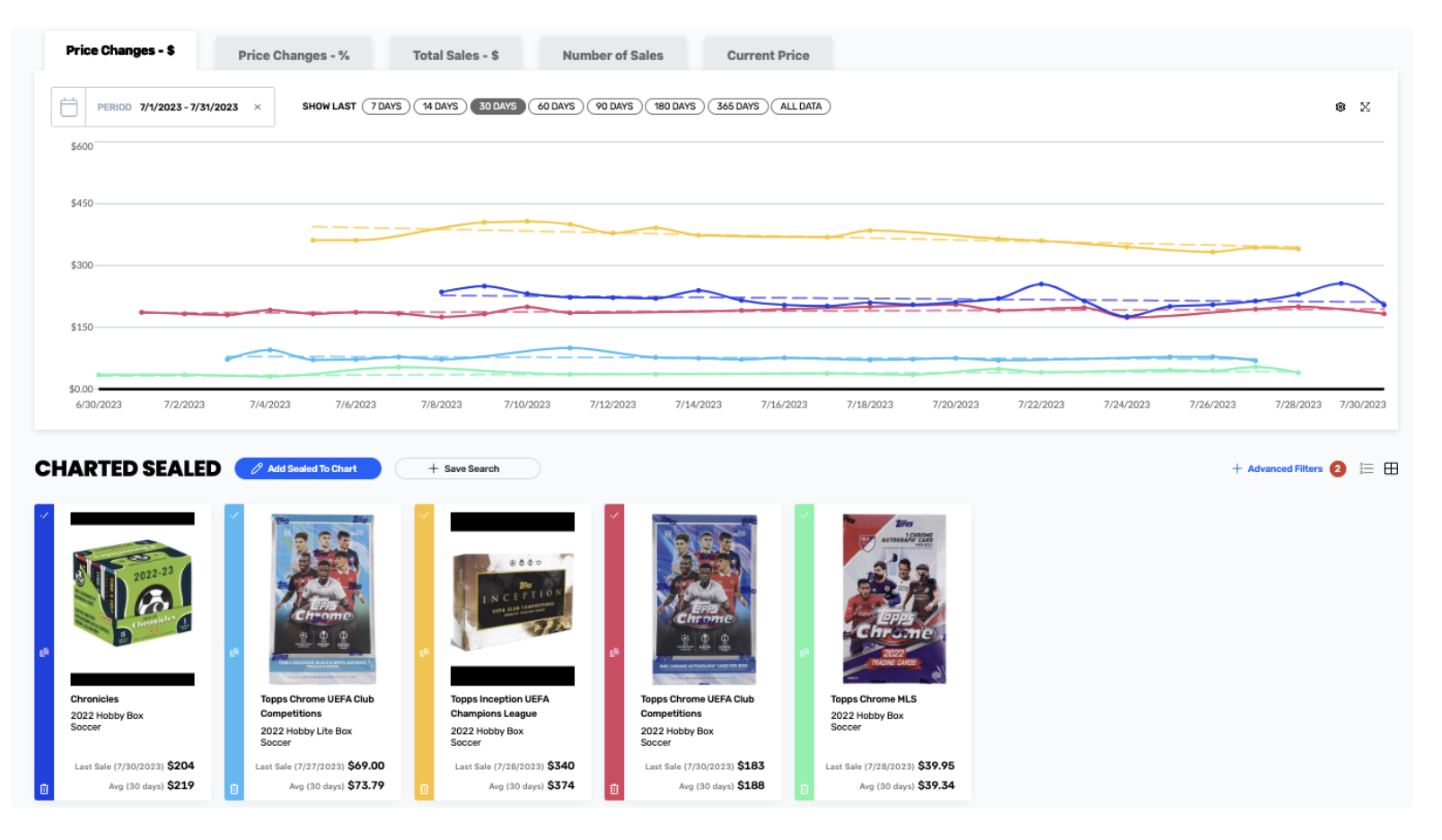Image resolution: width=1442 pixels, height=840 pixels.
Task: Open the Topps Chrome MLS box image
Action: click(x=894, y=599)
